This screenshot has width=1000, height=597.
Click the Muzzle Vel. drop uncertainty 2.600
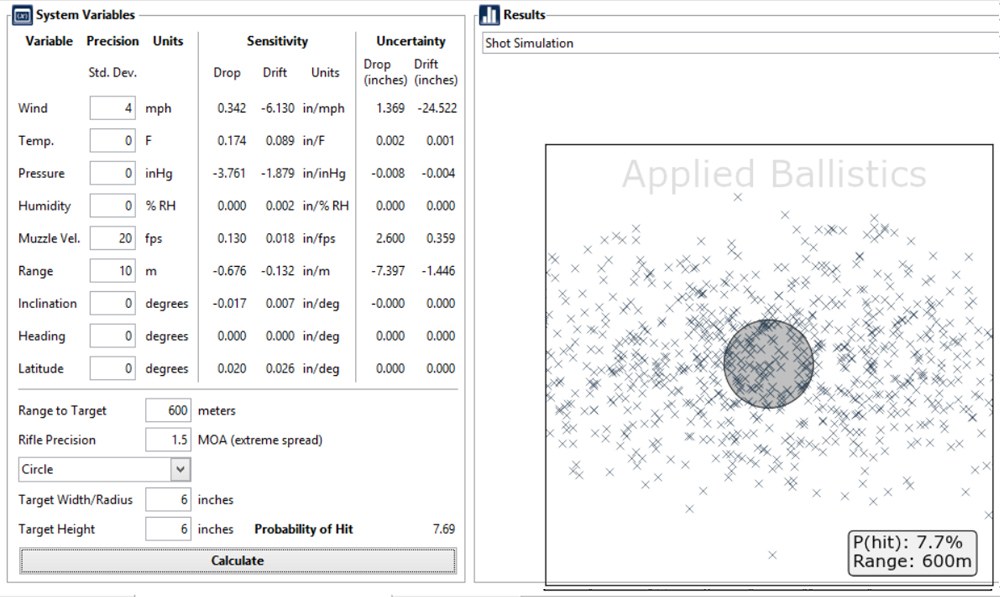coord(390,239)
